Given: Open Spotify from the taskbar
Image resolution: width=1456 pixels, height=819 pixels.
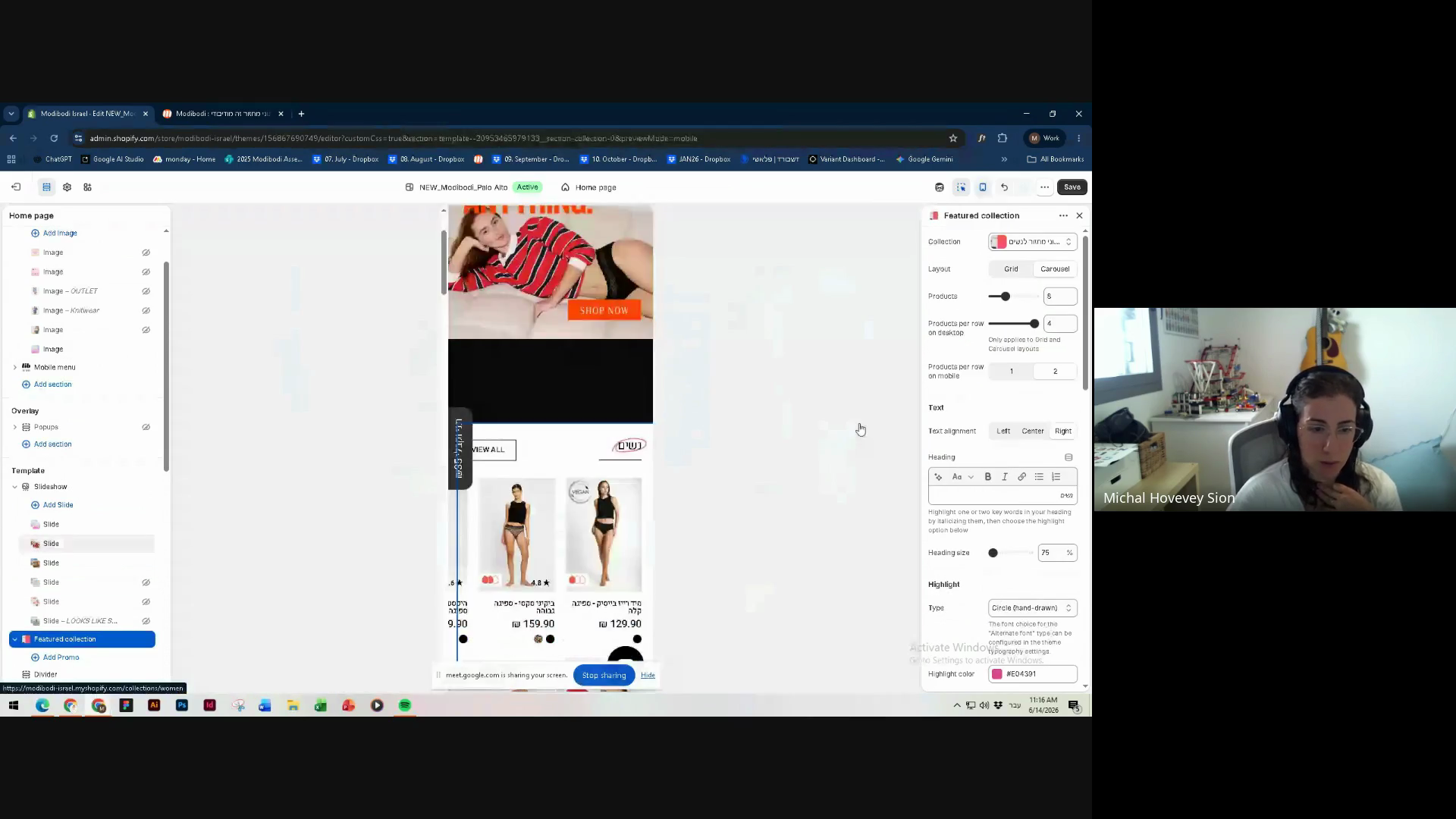Looking at the screenshot, I should pyautogui.click(x=405, y=705).
